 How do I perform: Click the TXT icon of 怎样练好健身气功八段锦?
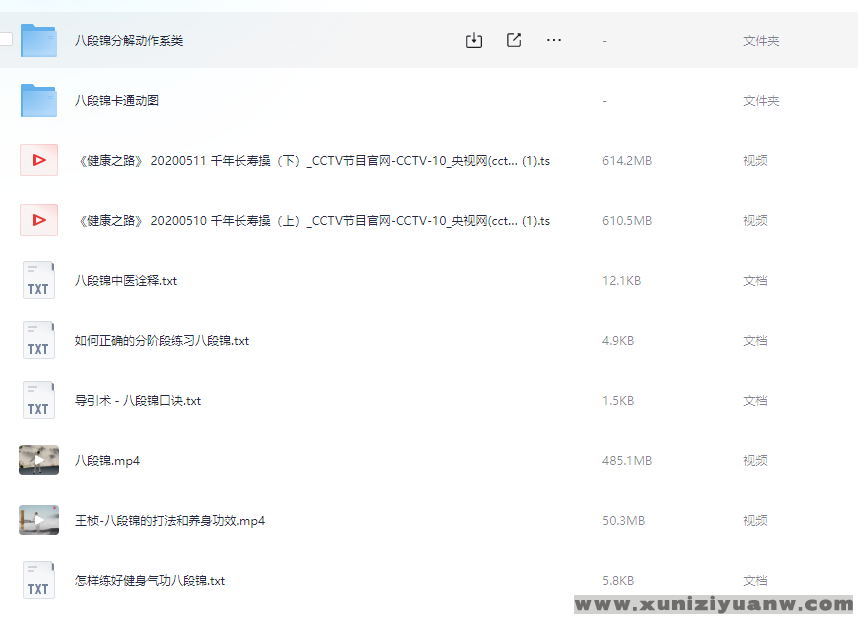pyautogui.click(x=39, y=580)
